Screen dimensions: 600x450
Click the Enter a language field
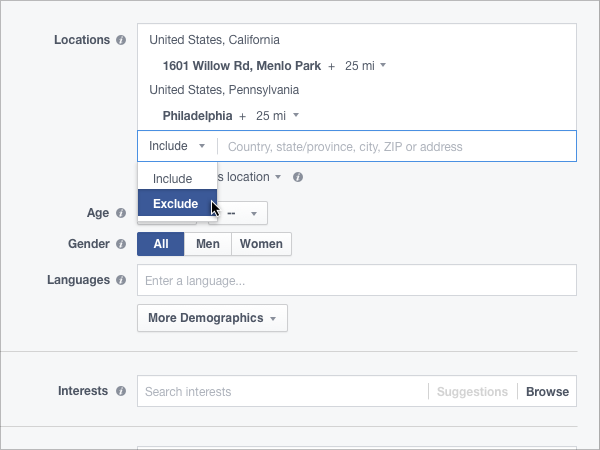point(356,280)
